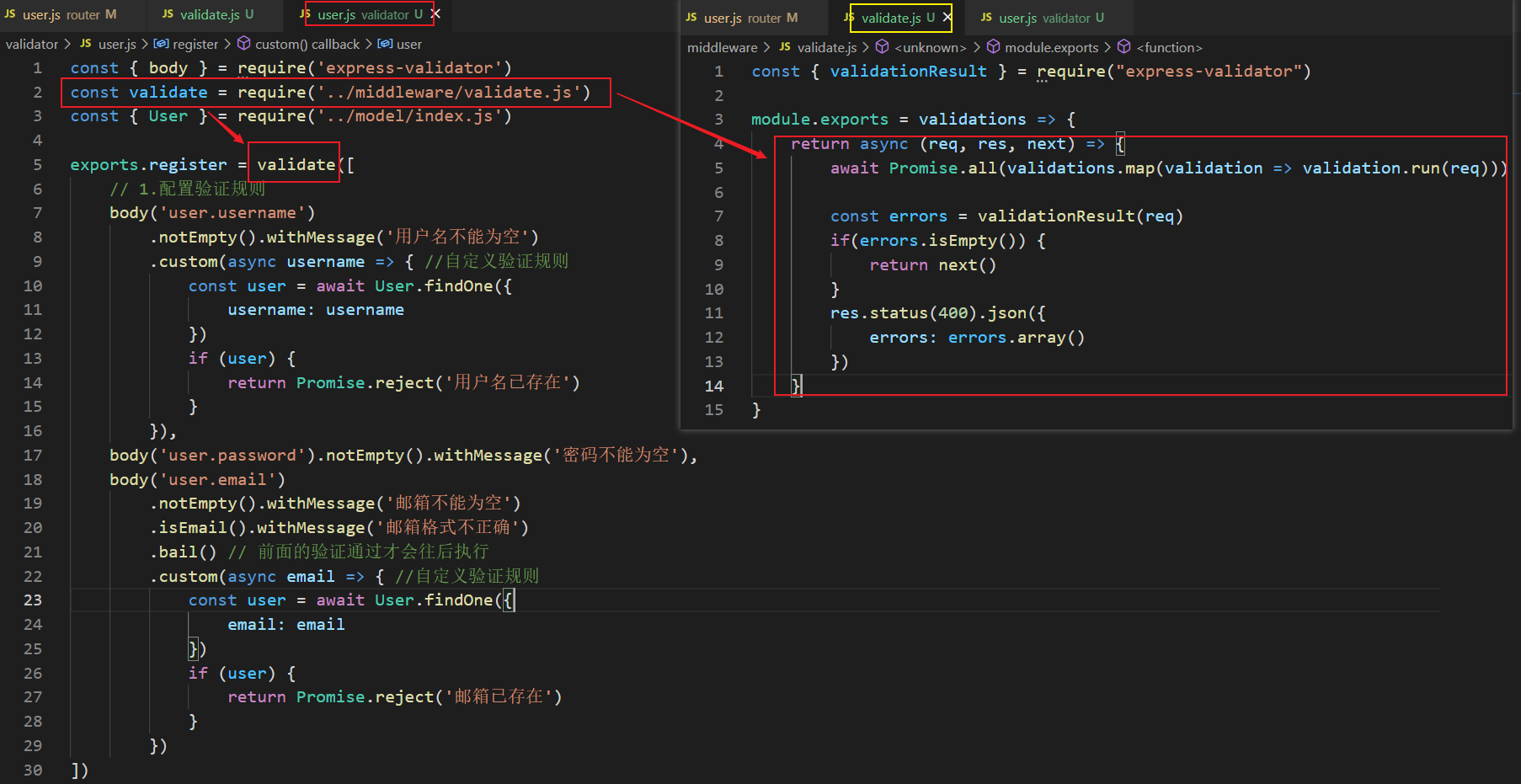Open user.js breadcrumb in left editor
The height and width of the screenshot is (784, 1521).
[x=117, y=44]
